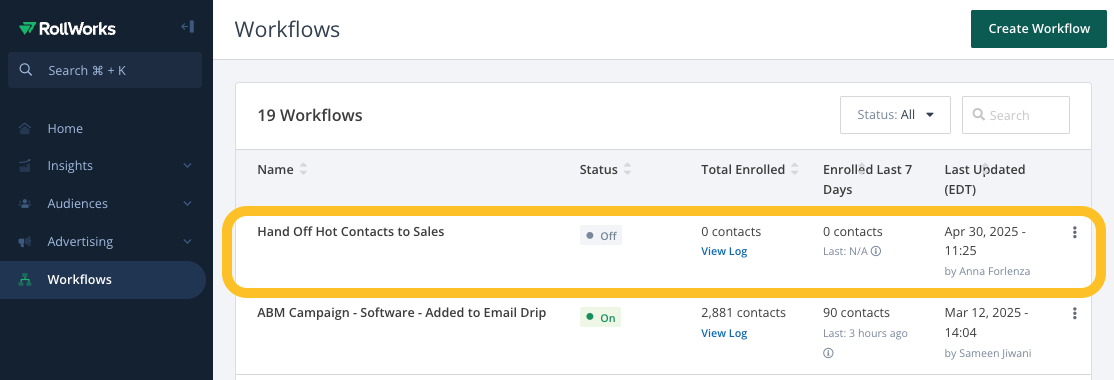Click the search magnifier icon in sidebar
1114x380 pixels.
pos(26,70)
